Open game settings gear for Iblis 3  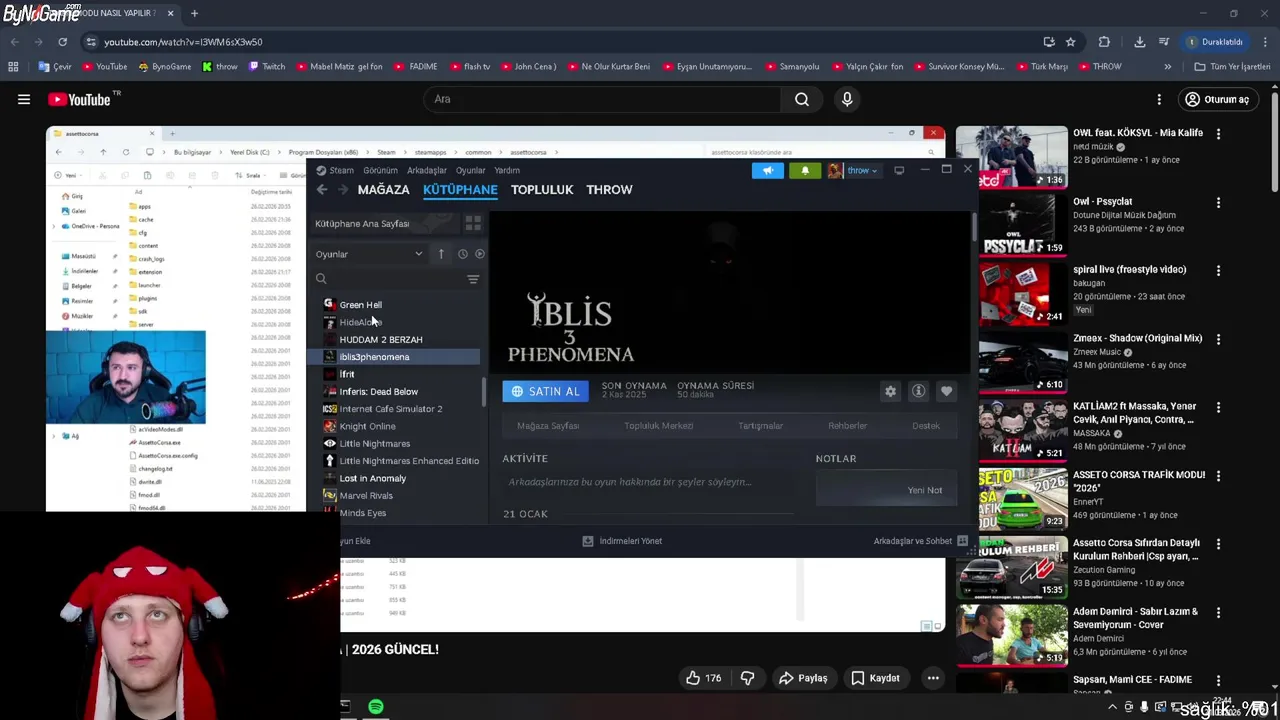890,391
